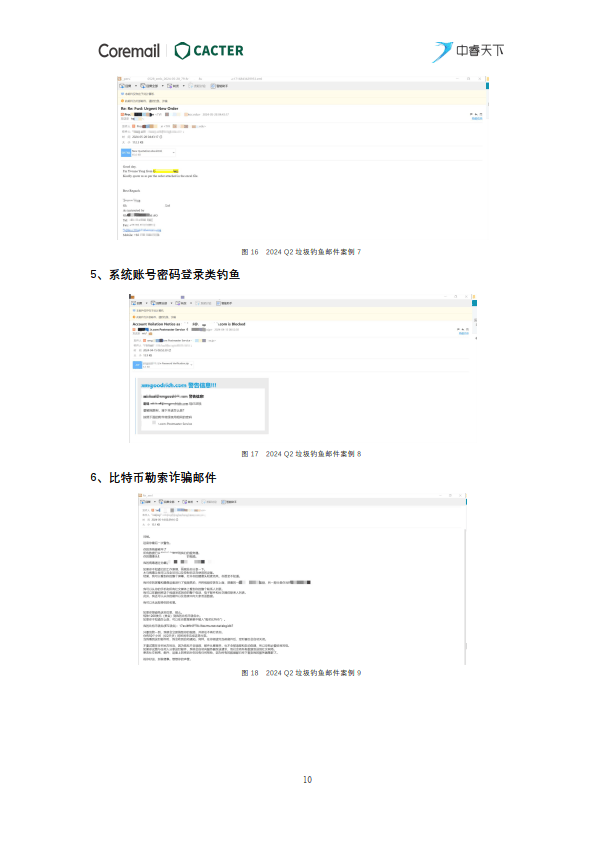The height and width of the screenshot is (842, 595).
Task: Click the reply icon in first email toolbar
Action: coord(121,86)
